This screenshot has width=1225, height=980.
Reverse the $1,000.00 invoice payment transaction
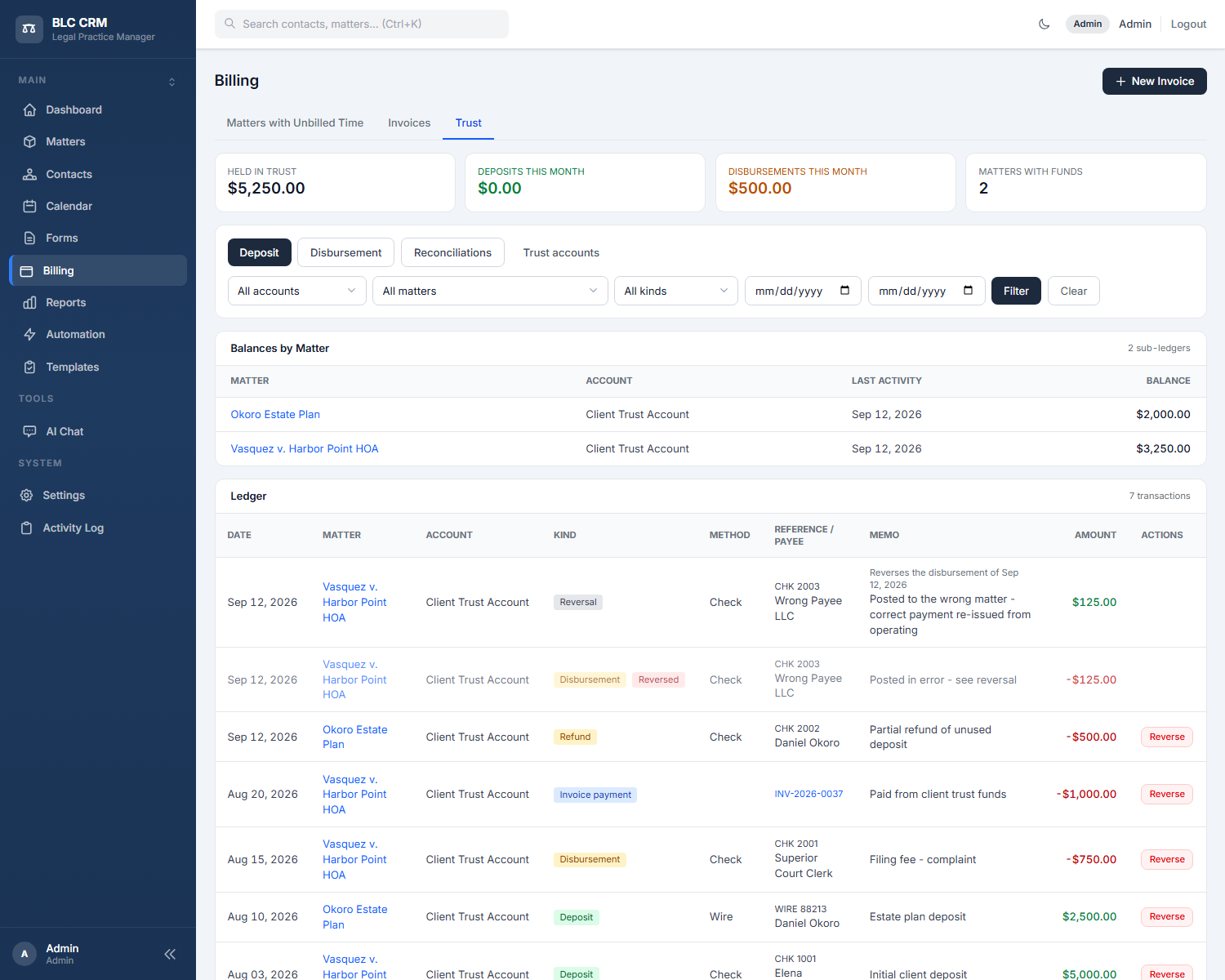pyautogui.click(x=1166, y=794)
